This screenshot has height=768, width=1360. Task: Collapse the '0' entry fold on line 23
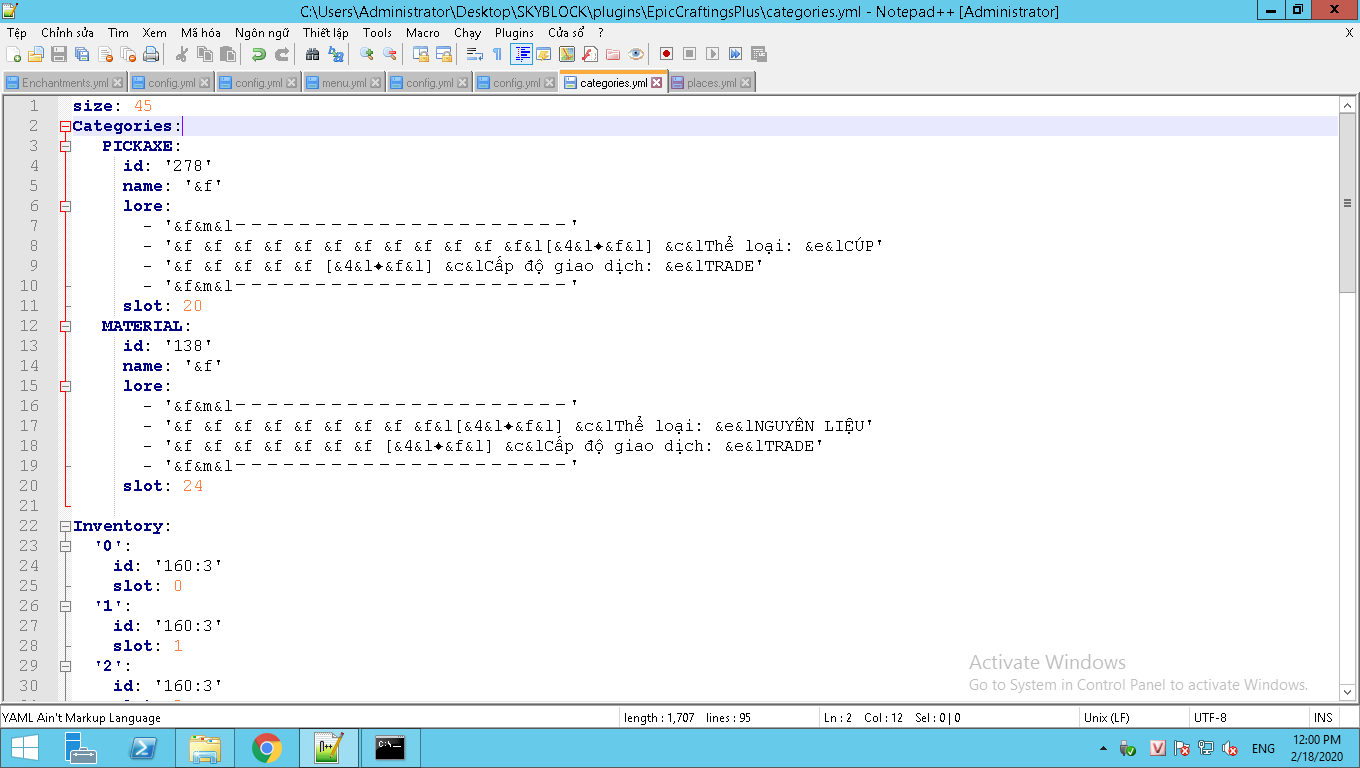[66, 546]
